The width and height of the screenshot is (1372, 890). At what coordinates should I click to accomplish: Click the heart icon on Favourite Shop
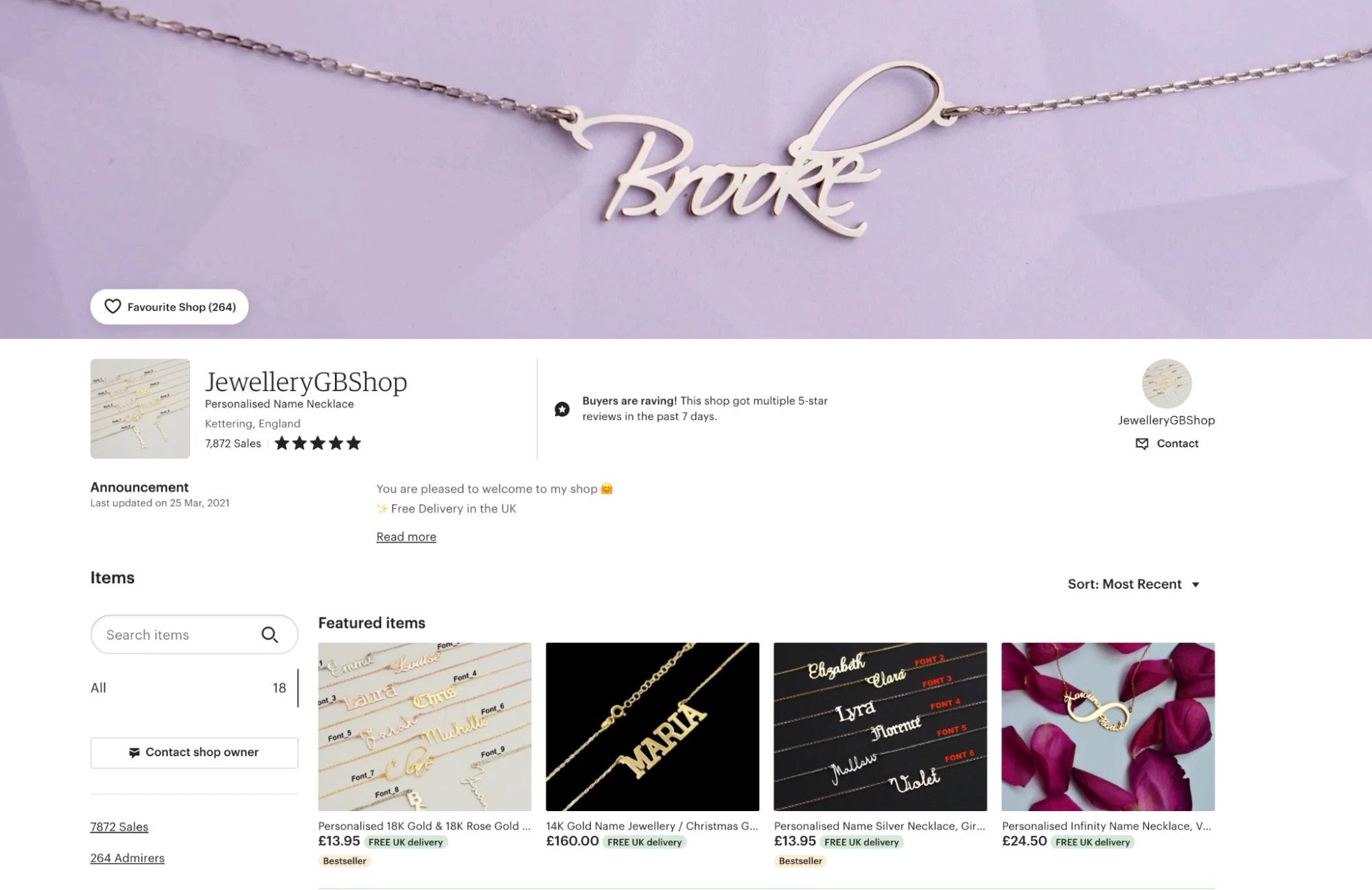pyautogui.click(x=113, y=306)
